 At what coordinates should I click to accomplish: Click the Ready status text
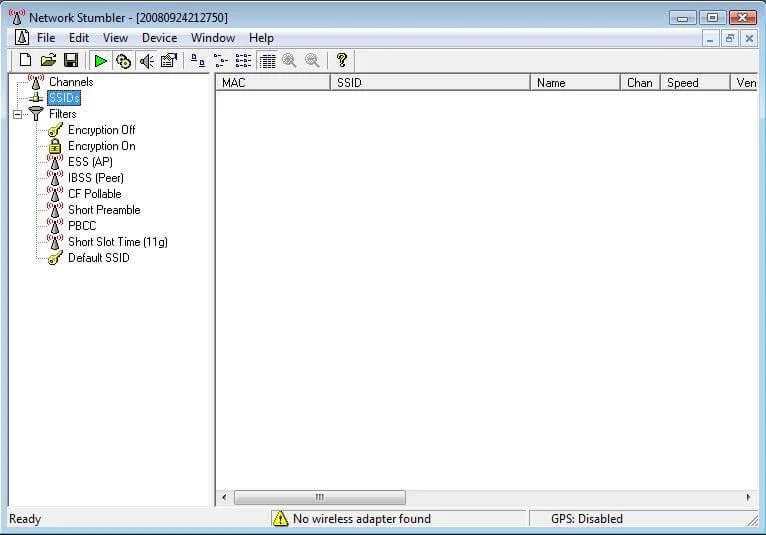(x=25, y=519)
